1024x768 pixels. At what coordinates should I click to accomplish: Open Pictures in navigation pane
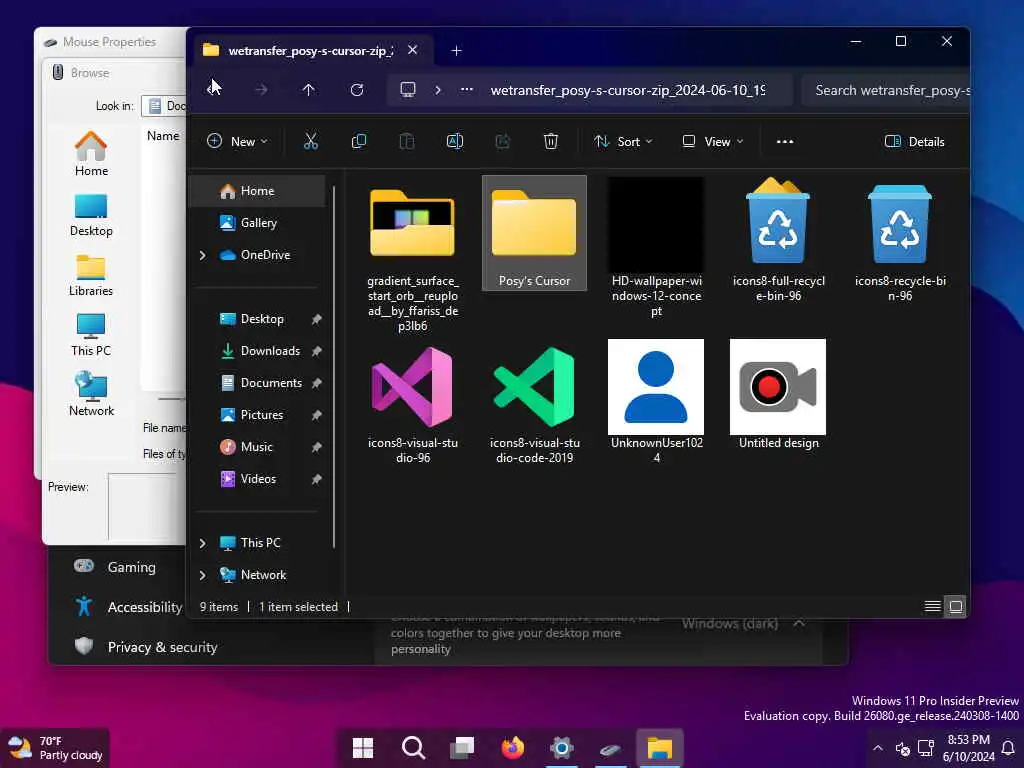pos(261,415)
